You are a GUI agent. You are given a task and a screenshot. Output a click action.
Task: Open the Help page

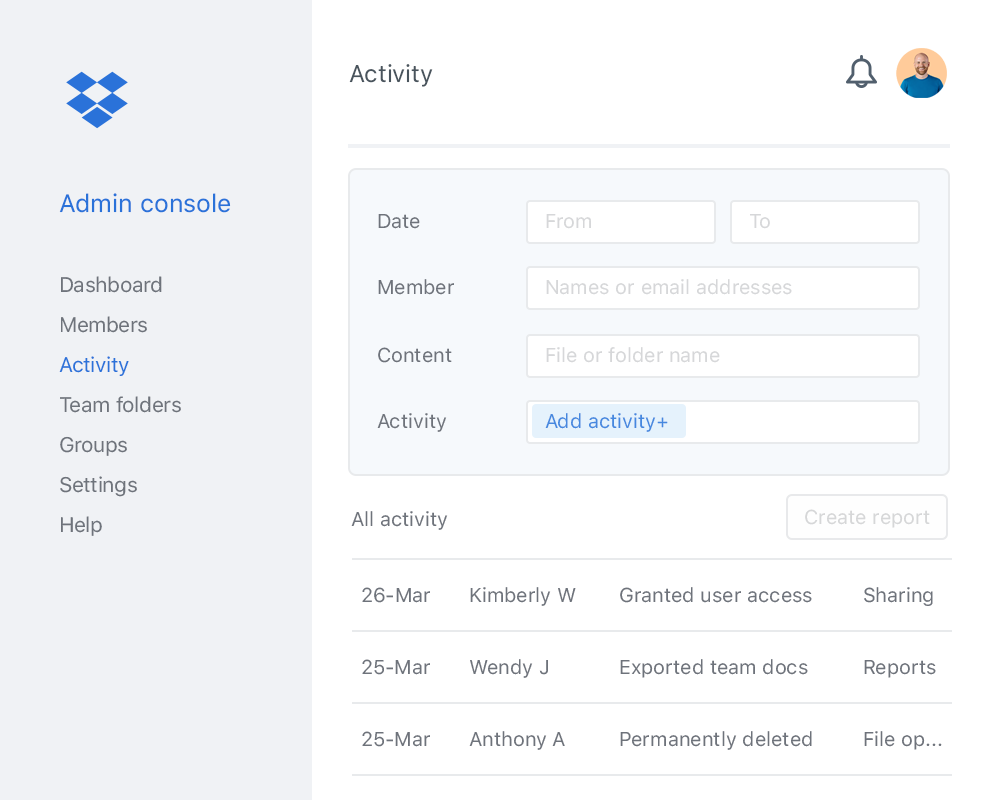coord(81,525)
